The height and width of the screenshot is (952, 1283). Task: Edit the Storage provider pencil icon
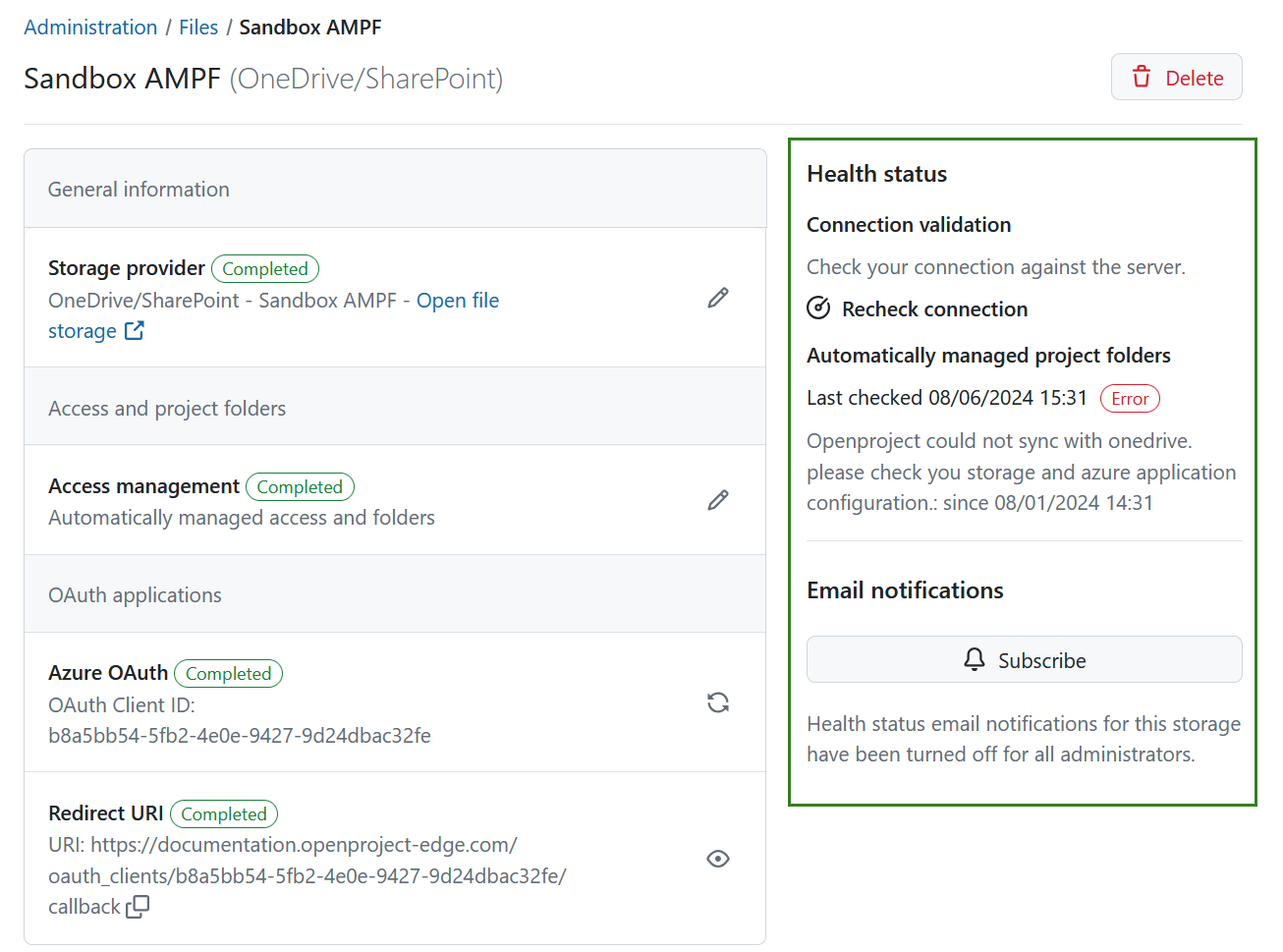718,298
